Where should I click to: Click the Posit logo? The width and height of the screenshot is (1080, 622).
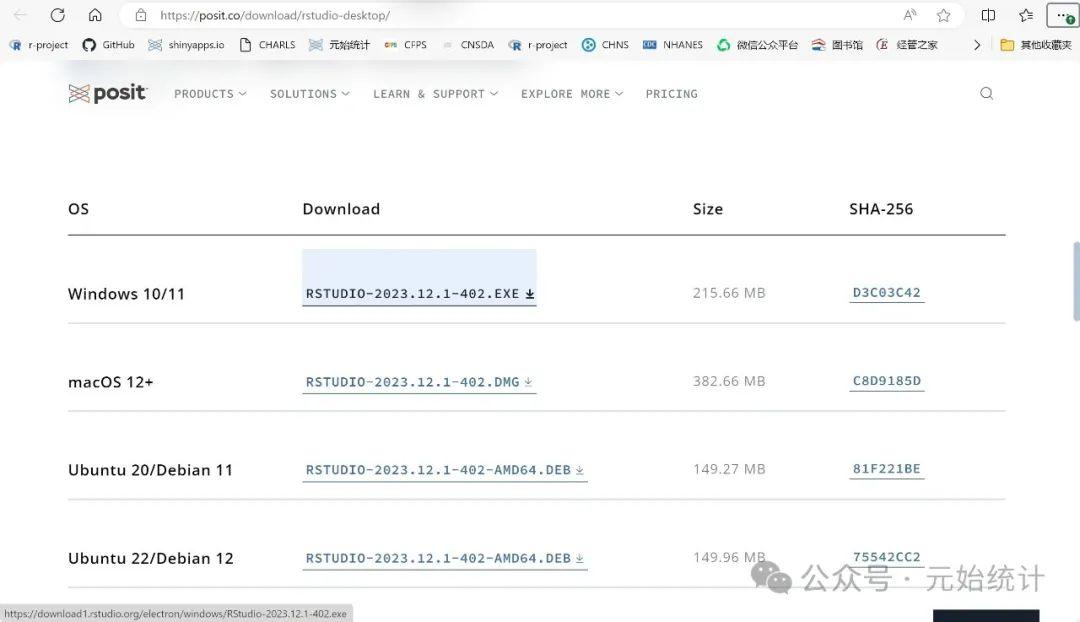[x=108, y=93]
